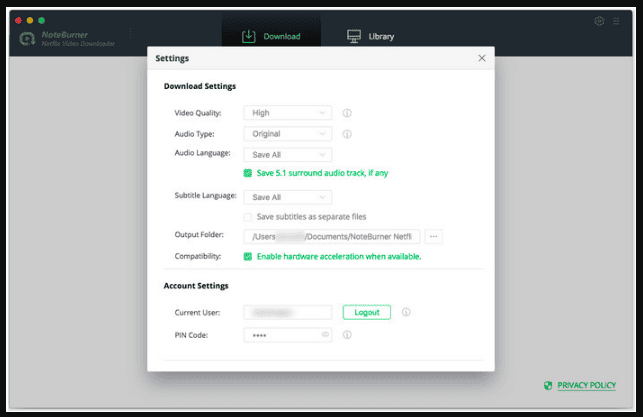Show info for Audio Type
This screenshot has height=417, width=643.
coord(347,134)
